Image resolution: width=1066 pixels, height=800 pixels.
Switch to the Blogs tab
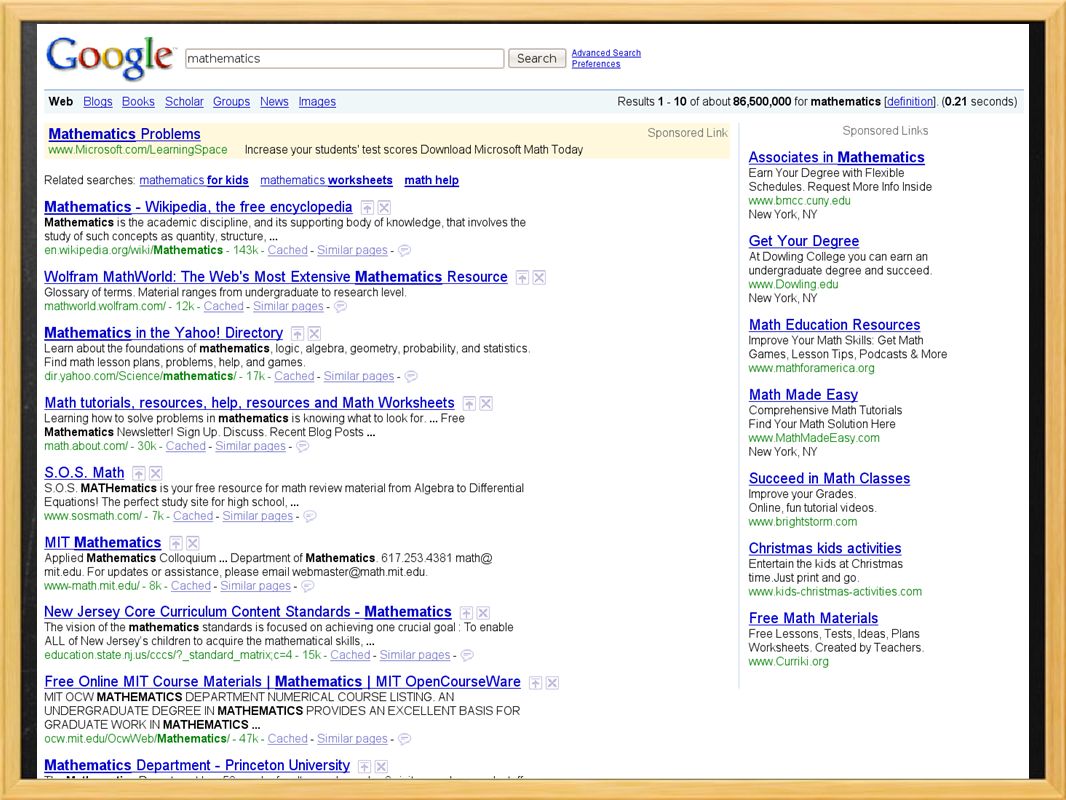pos(98,101)
